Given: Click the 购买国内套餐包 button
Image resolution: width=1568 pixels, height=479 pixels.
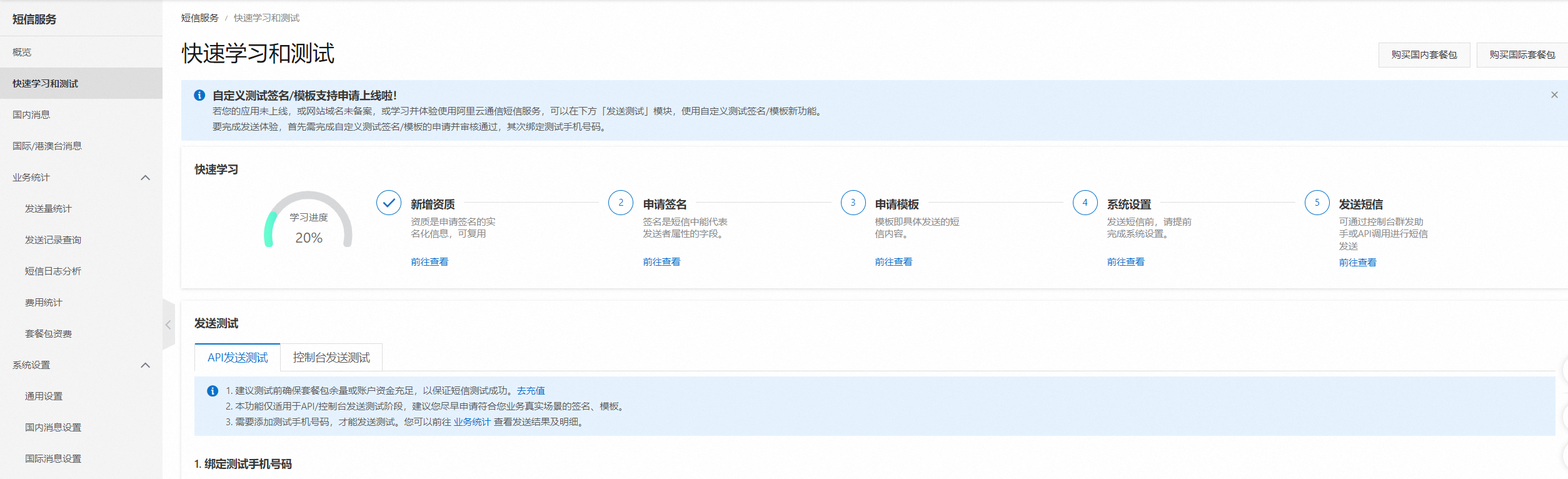Looking at the screenshot, I should 1424,55.
